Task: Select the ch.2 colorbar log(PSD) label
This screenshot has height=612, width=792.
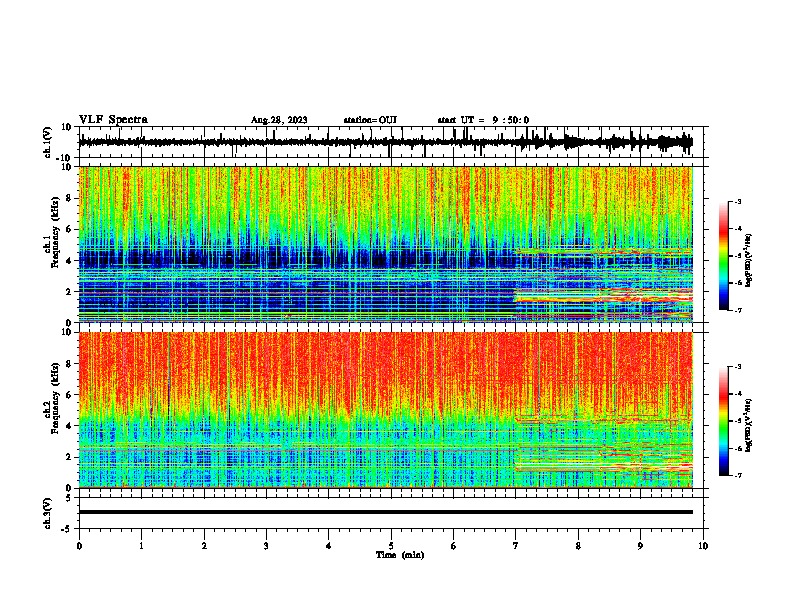Action: coord(749,425)
